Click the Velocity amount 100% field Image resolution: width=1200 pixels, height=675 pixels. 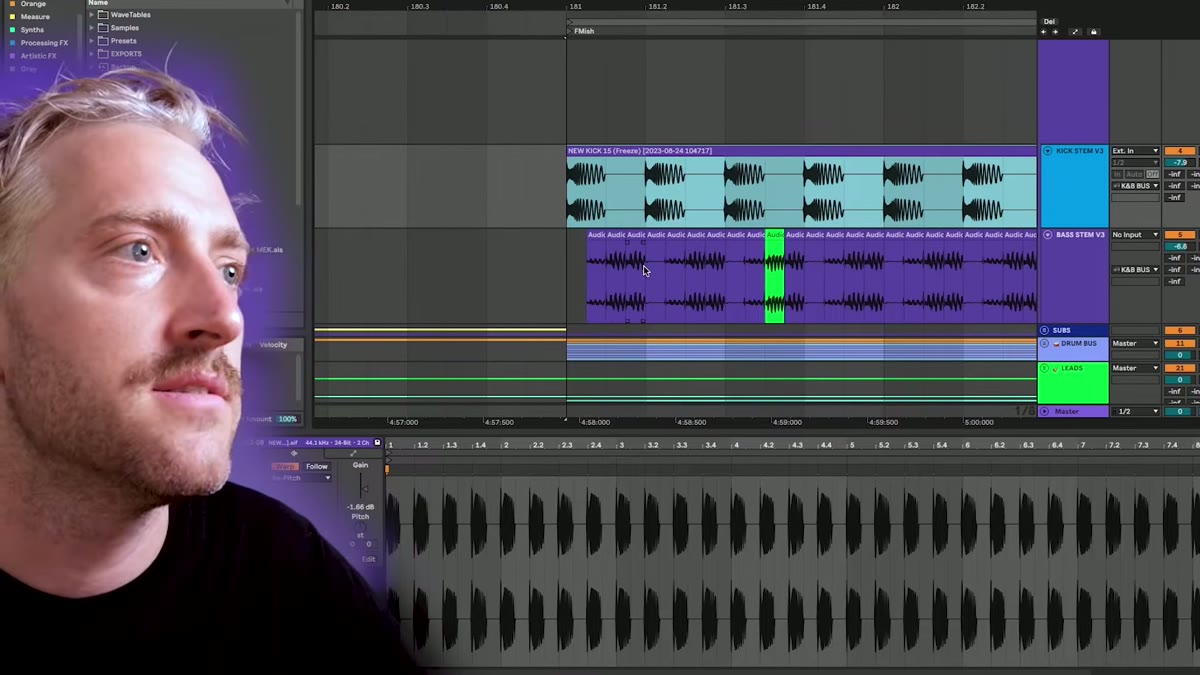point(287,419)
